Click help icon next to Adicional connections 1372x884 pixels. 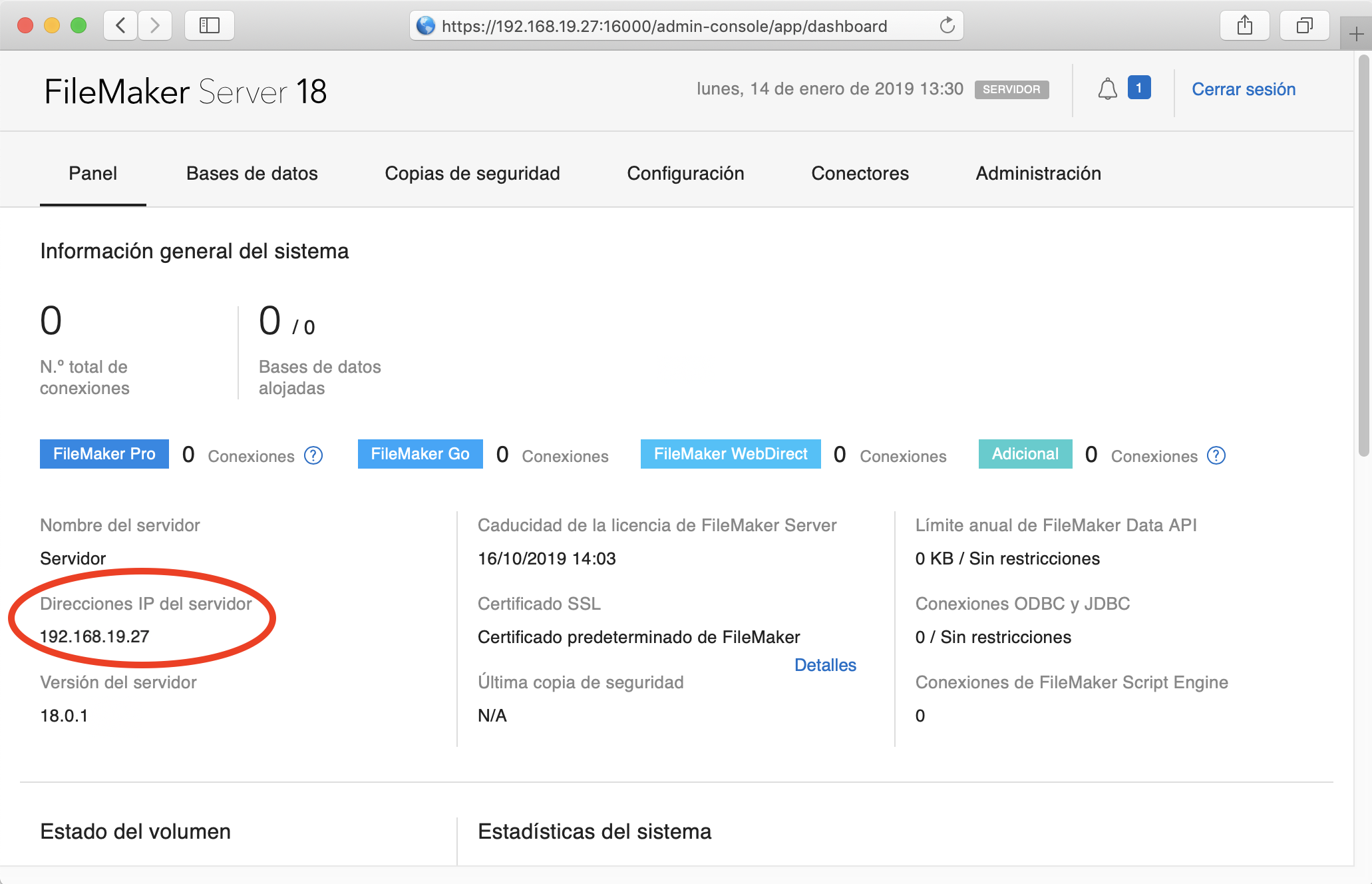tap(1216, 455)
